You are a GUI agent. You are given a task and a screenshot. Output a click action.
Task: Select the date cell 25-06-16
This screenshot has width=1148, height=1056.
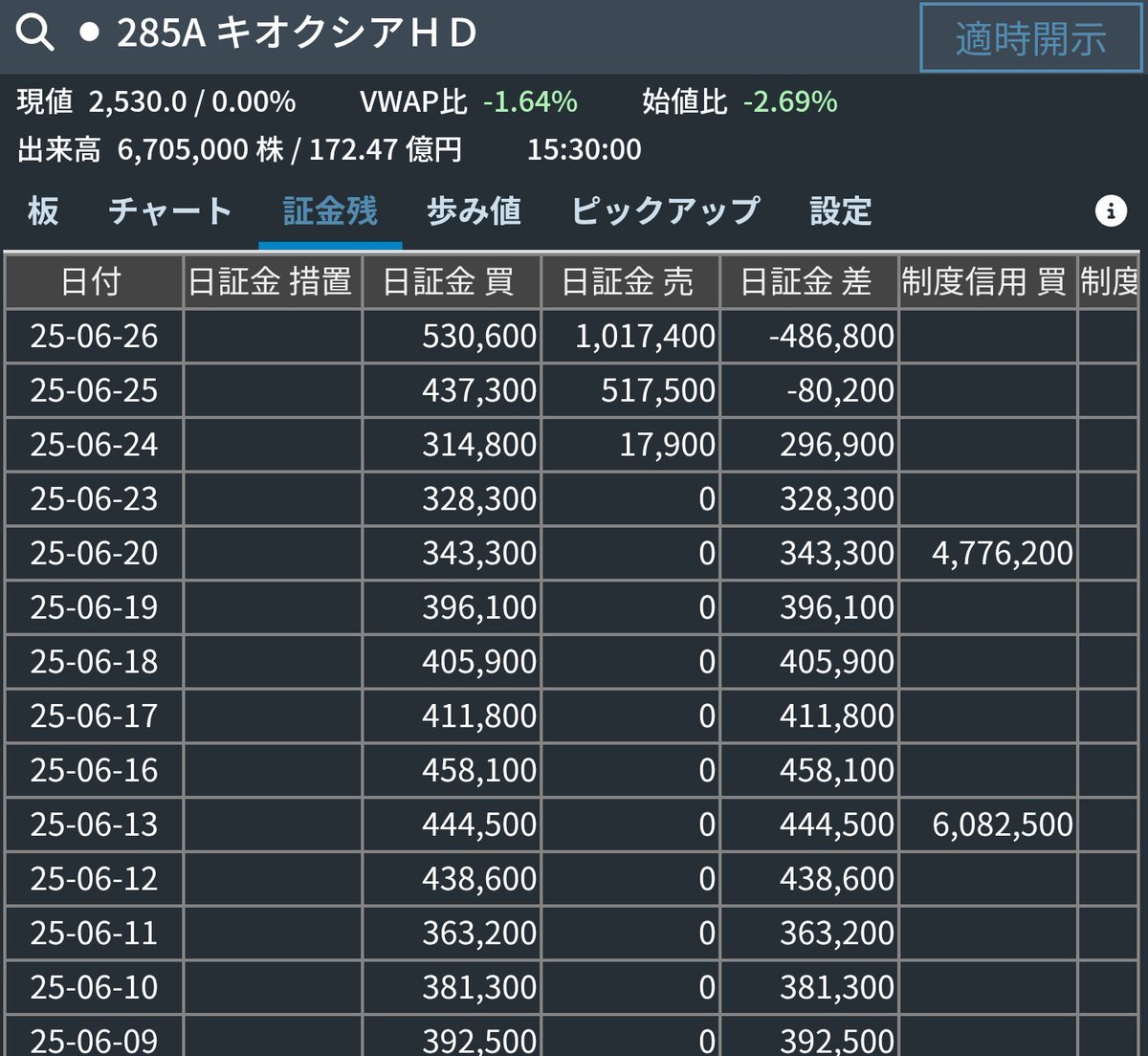[x=94, y=770]
